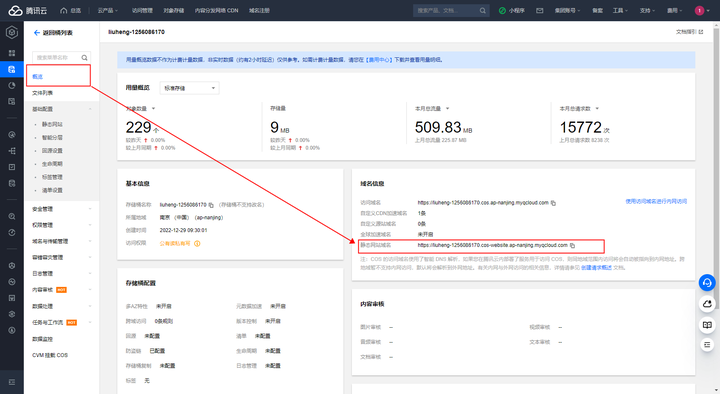
Task: Expand the 云产品 cloud products menu
Action: point(108,11)
